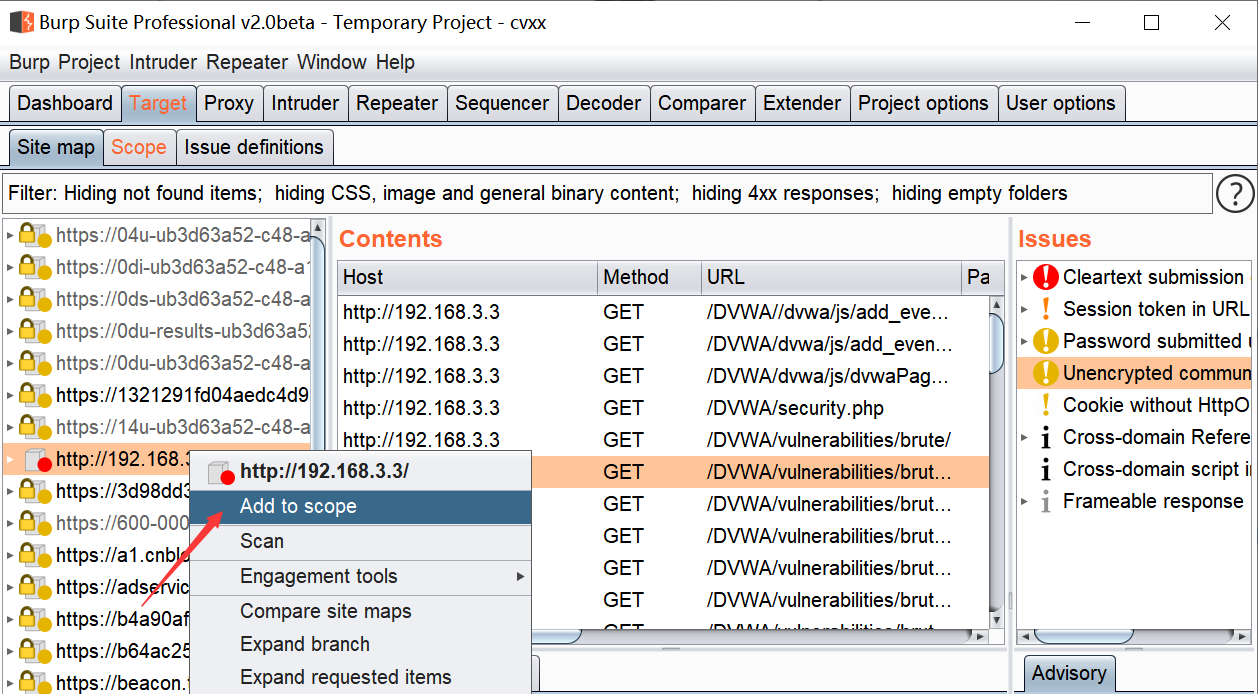Open the Scope sub-tab
This screenshot has width=1258, height=694.
[139, 147]
